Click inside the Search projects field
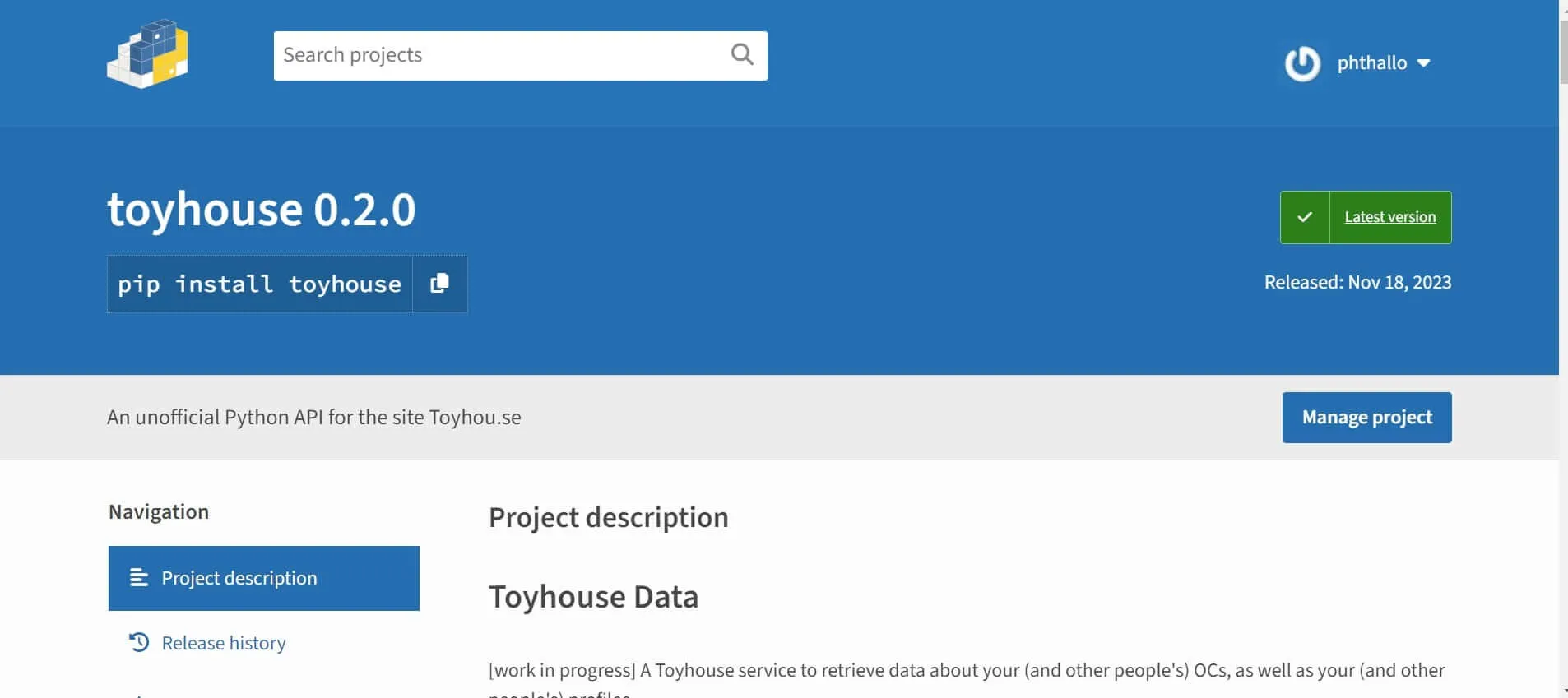Image resolution: width=1568 pixels, height=698 pixels. click(494, 54)
